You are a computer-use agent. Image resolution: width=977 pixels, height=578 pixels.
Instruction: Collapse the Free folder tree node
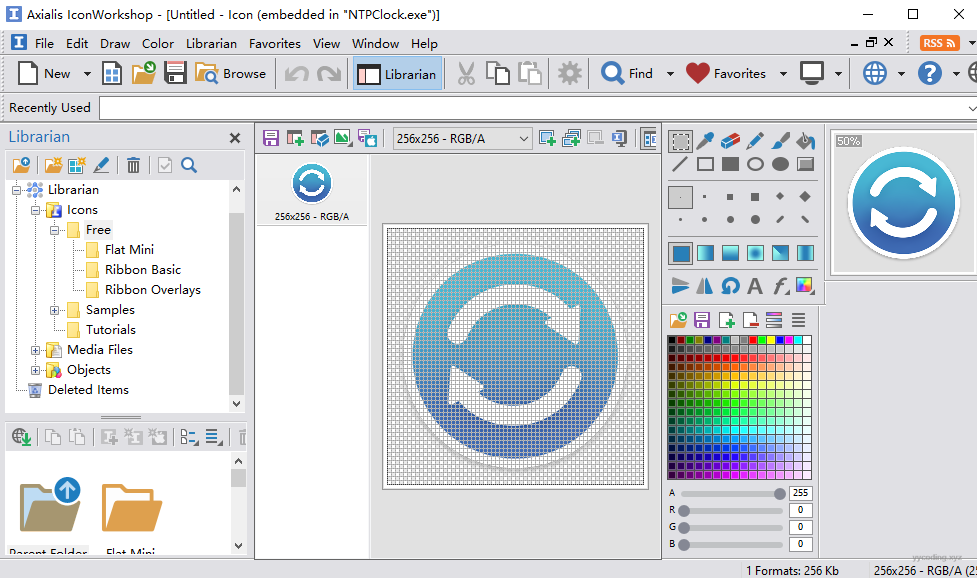click(55, 230)
